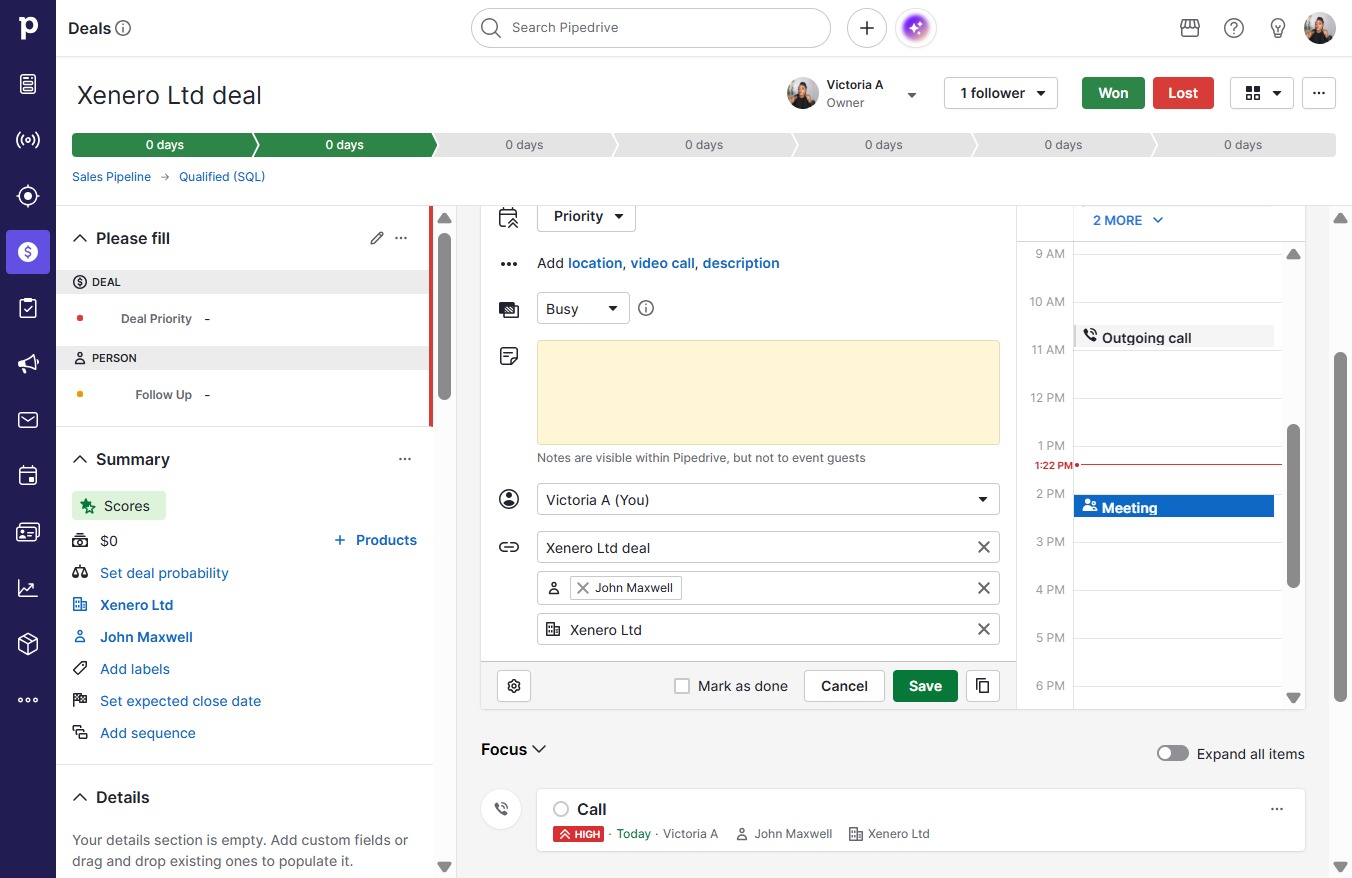Image resolution: width=1352 pixels, height=878 pixels.
Task: Open Products box icon in sidebar
Action: (x=28, y=644)
